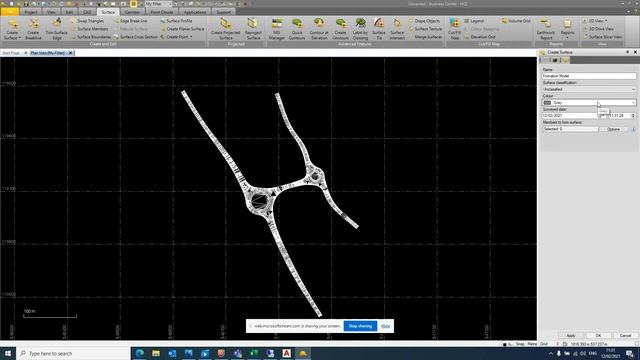Image resolution: width=640 pixels, height=360 pixels.
Task: Open the MS Manager tool
Action: click(276, 29)
